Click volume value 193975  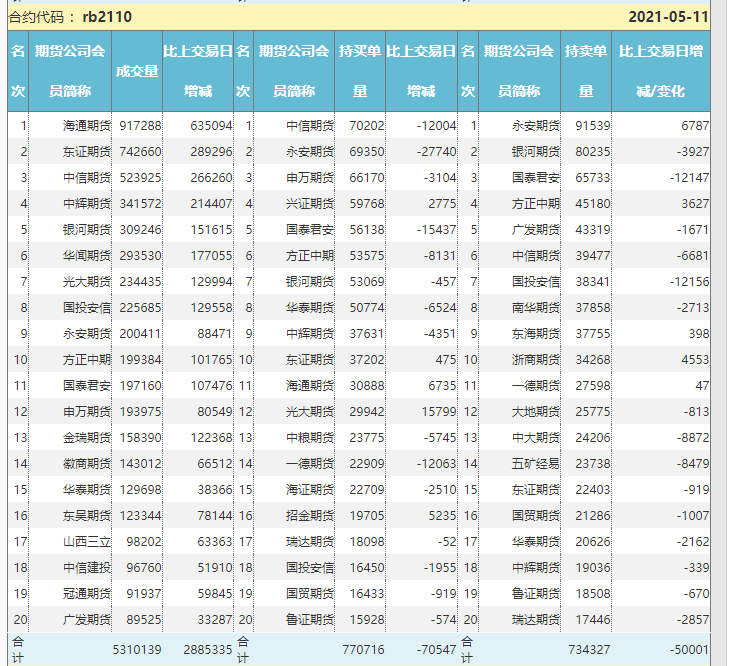click(140, 412)
